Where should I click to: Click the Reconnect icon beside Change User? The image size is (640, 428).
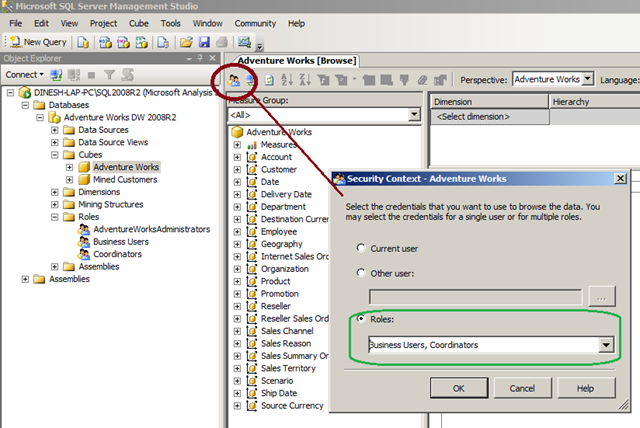pyautogui.click(x=251, y=80)
